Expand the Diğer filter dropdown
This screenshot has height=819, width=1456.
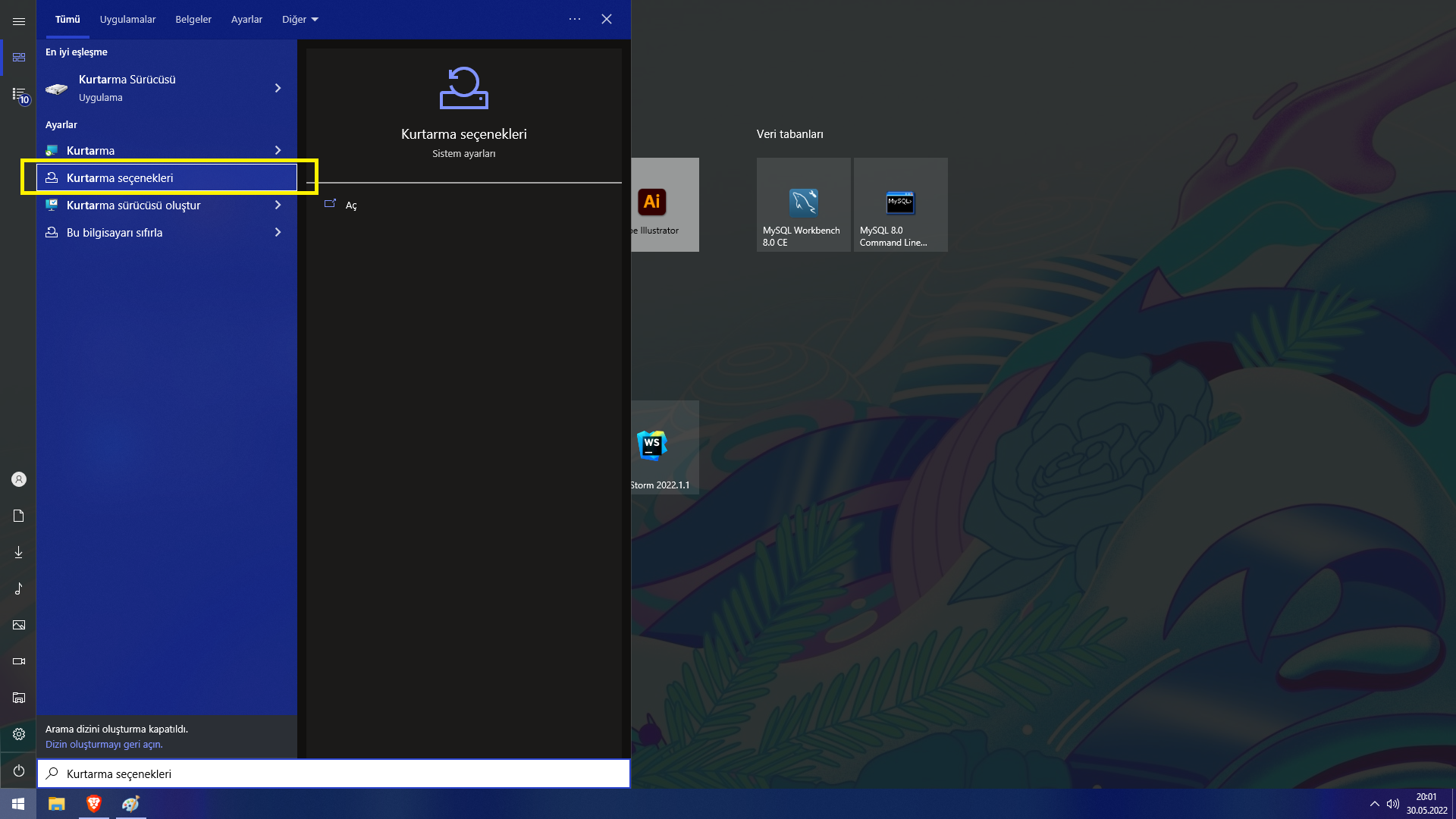[x=300, y=20]
